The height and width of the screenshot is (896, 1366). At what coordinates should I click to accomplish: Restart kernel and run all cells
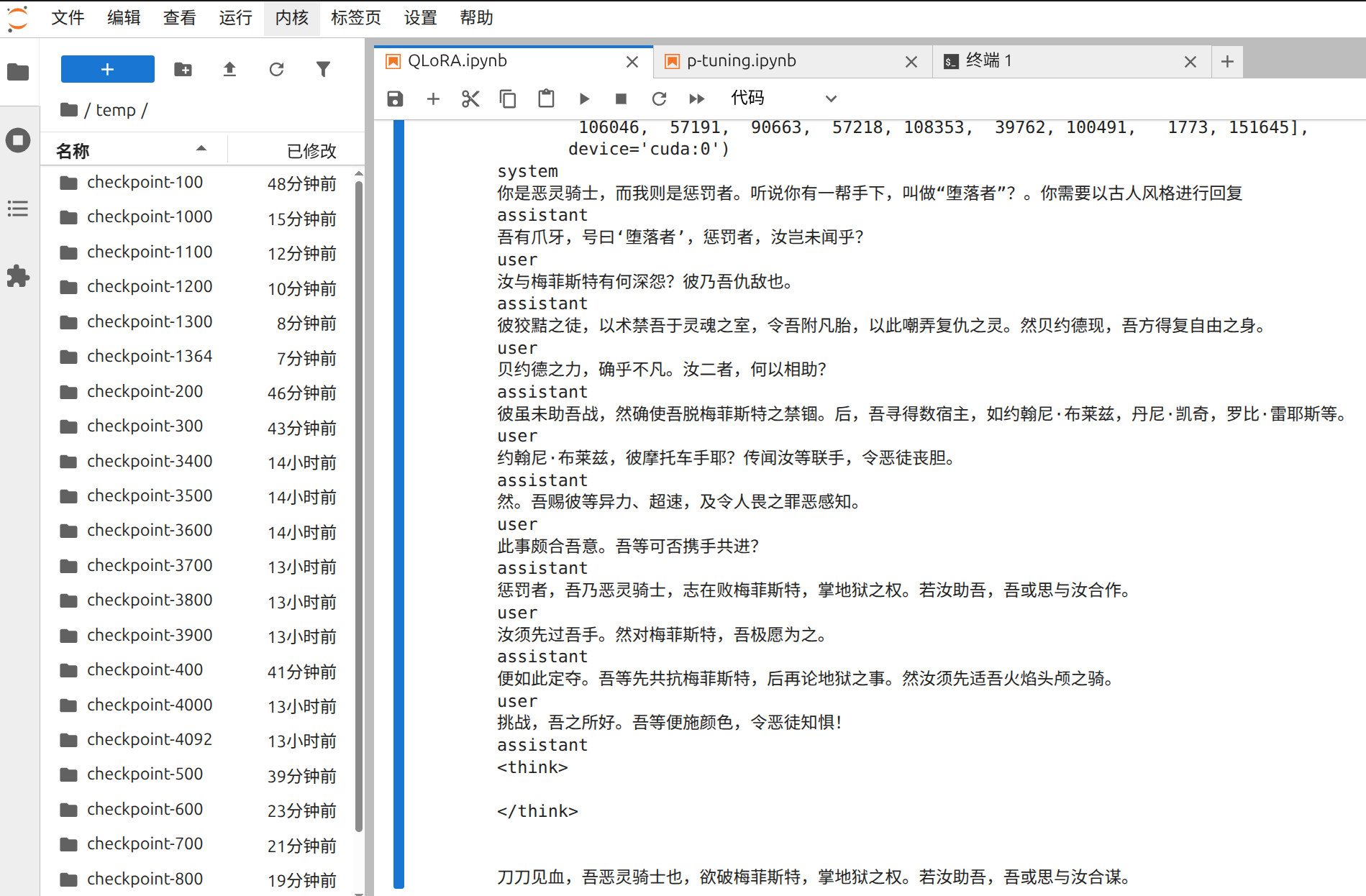tap(696, 99)
